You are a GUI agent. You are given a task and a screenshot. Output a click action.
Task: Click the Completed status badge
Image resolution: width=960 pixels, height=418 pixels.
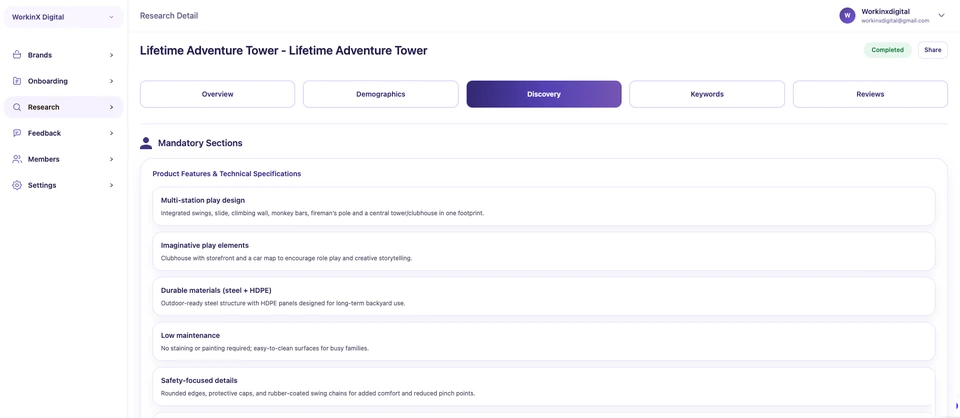click(x=888, y=50)
